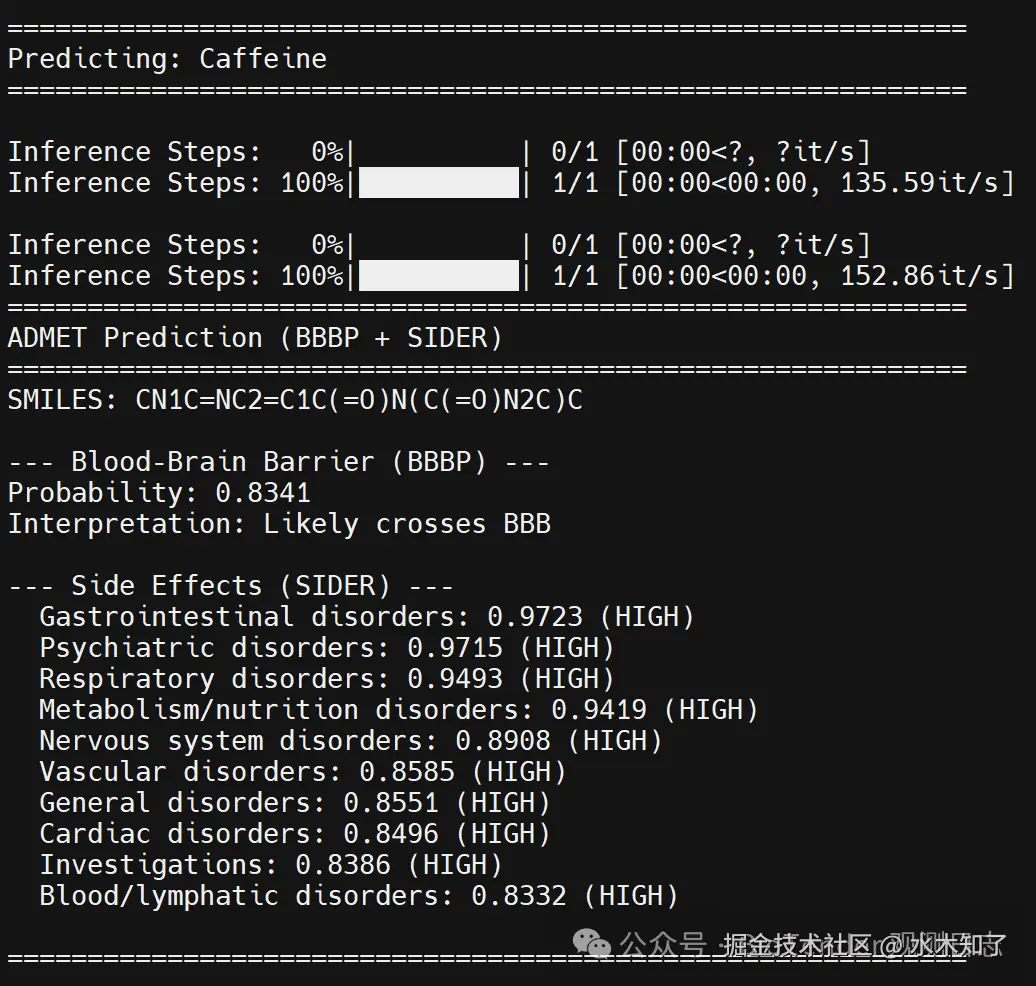
Task: Click the Cardiac disorders result line
Action: click(x=294, y=834)
